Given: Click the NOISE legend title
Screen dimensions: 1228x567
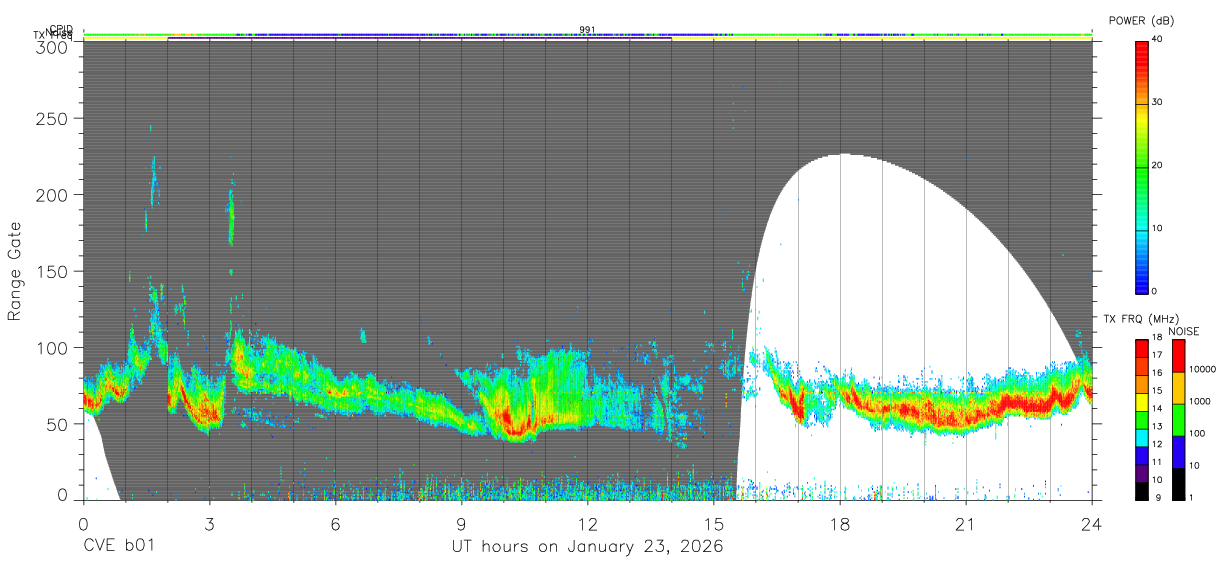Looking at the screenshot, I should [x=1184, y=331].
